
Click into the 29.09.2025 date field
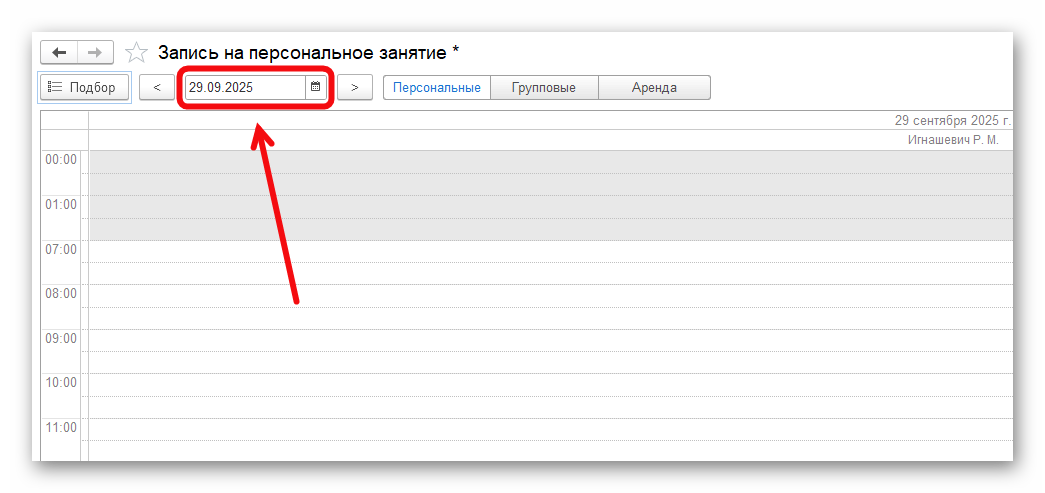244,87
